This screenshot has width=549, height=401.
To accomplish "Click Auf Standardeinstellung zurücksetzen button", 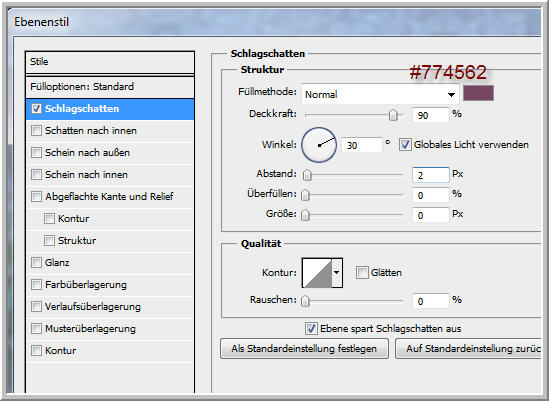I will click(468, 349).
